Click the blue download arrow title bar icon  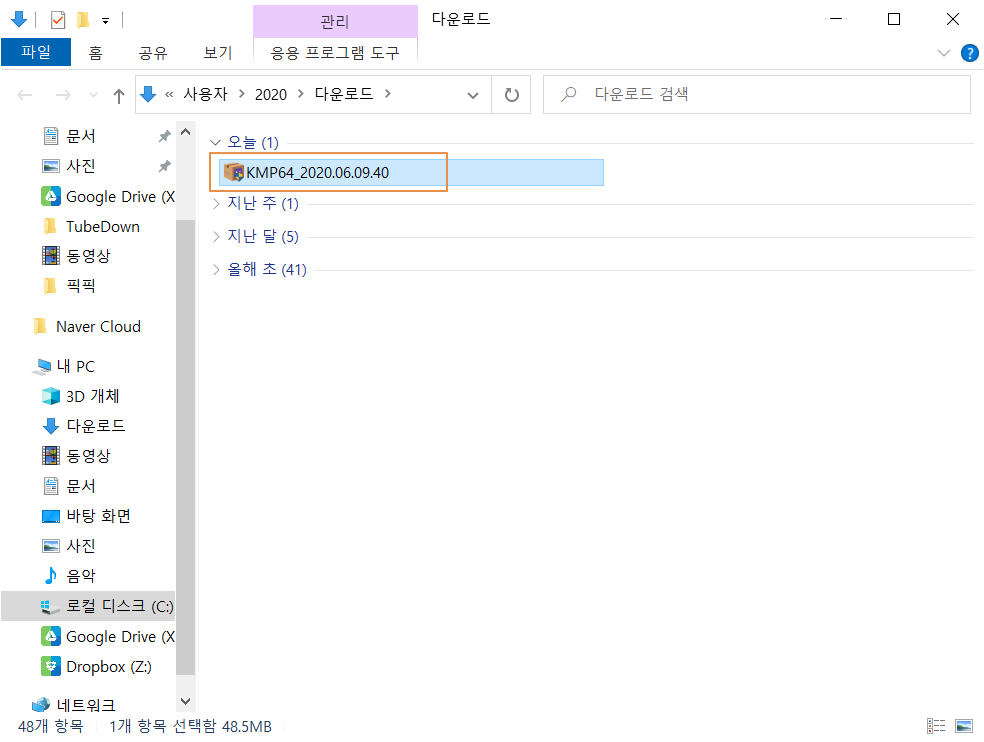click(19, 19)
